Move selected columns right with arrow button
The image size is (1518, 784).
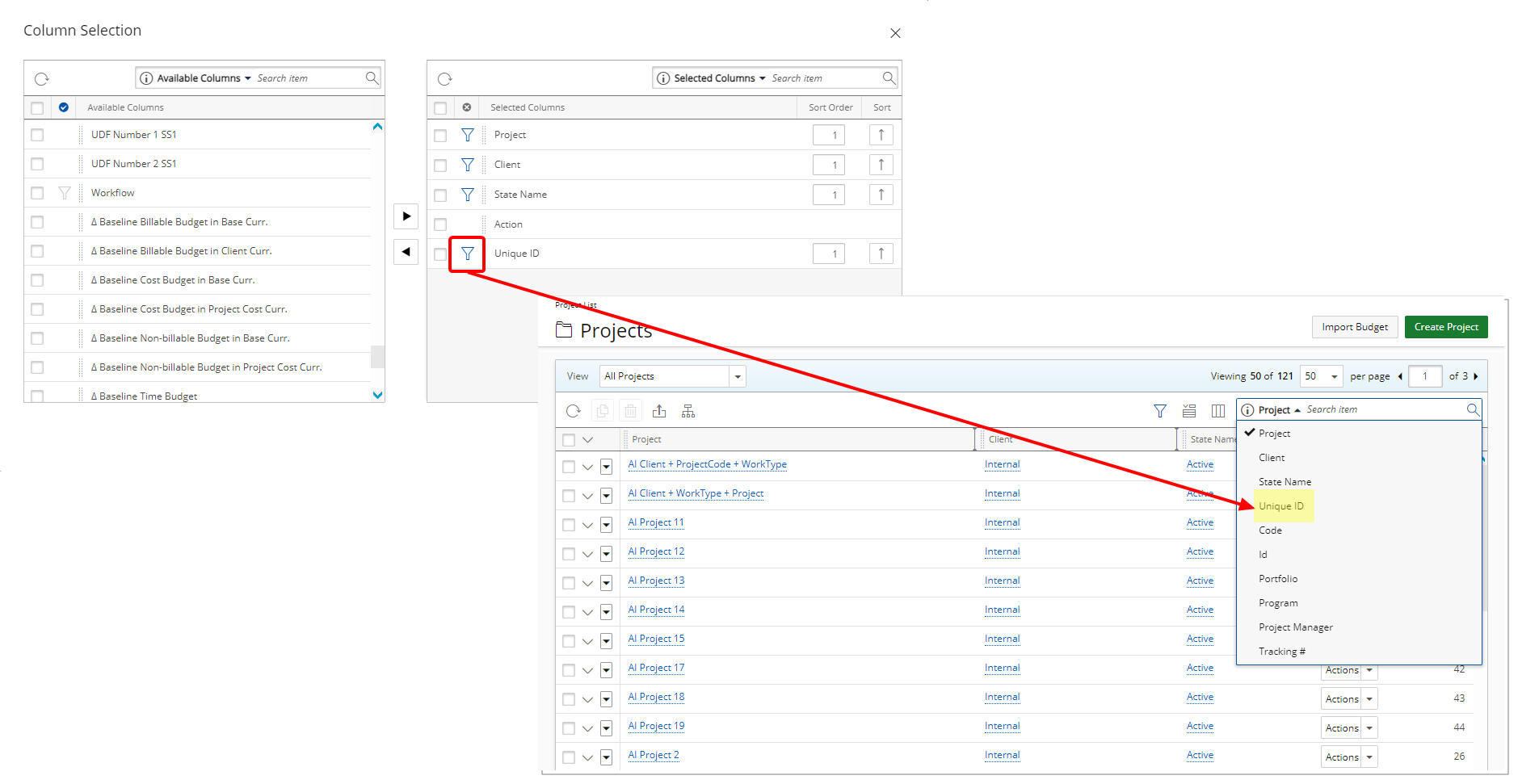[x=406, y=216]
